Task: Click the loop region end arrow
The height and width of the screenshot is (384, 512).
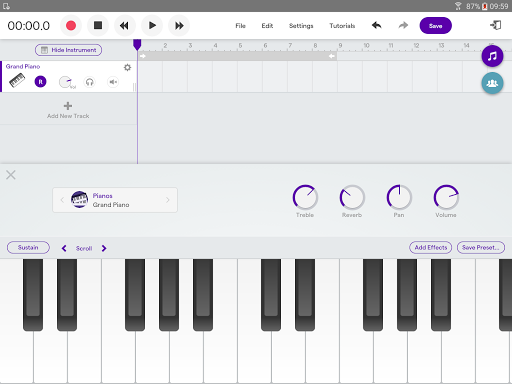Action: pos(332,56)
